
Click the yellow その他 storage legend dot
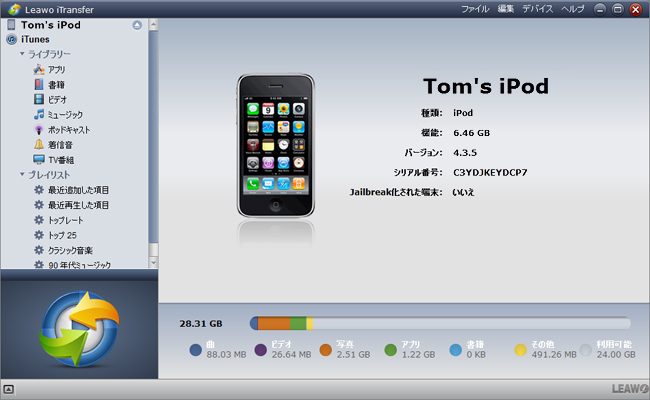[521, 350]
